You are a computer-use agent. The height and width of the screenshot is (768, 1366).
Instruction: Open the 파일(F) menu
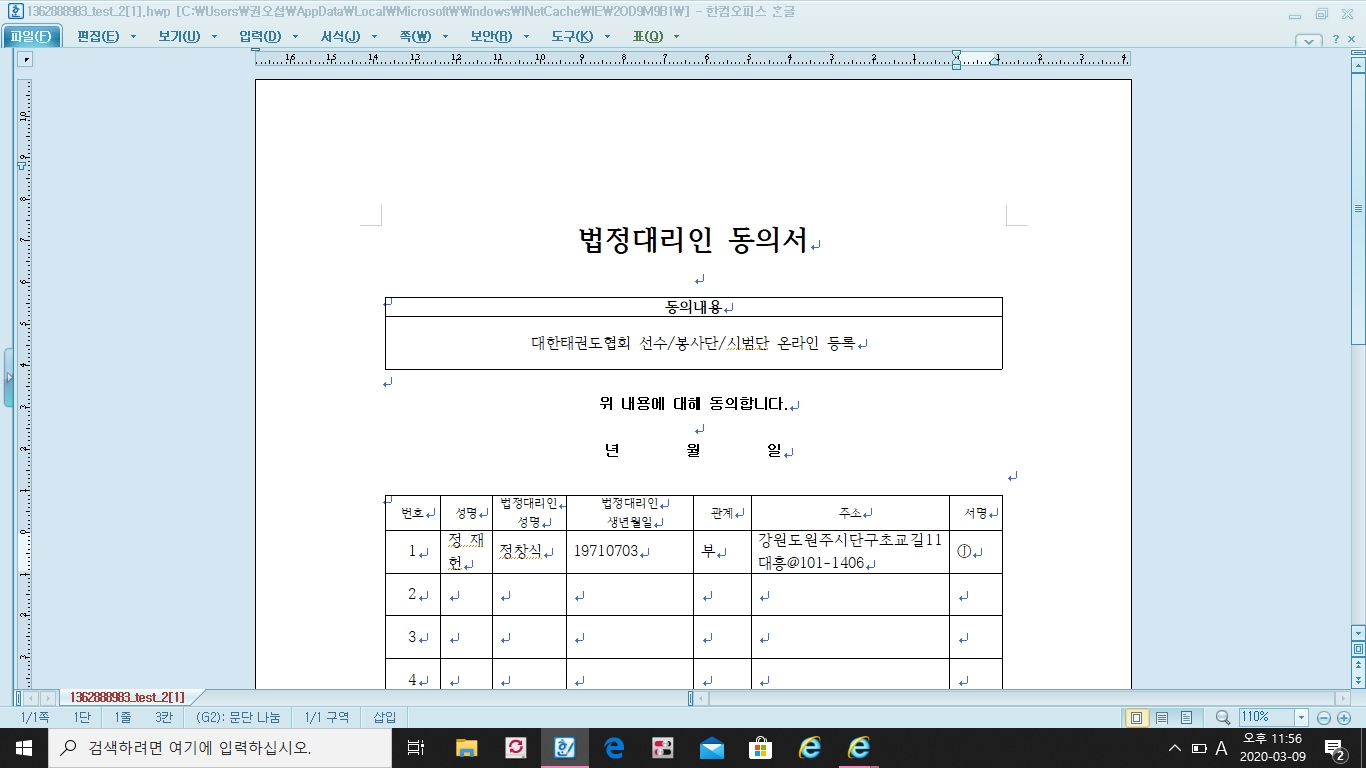click(31, 37)
